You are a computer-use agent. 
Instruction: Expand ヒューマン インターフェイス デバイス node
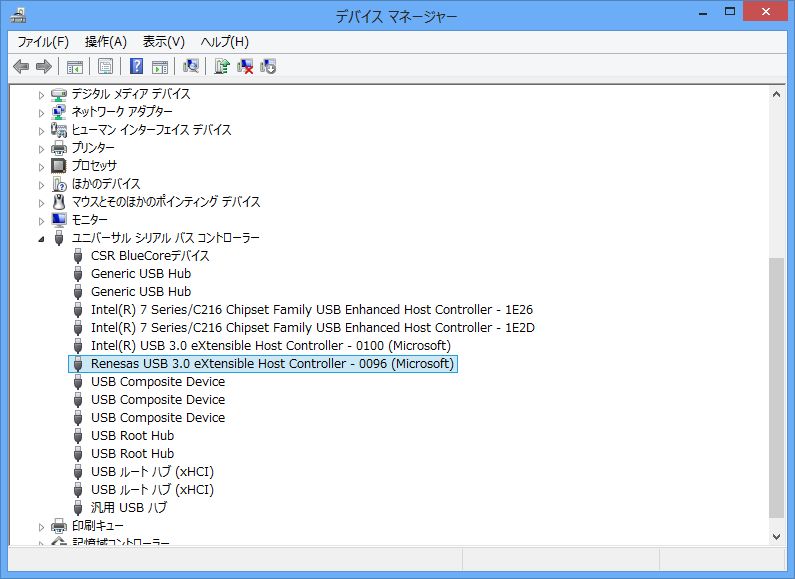(x=41, y=131)
